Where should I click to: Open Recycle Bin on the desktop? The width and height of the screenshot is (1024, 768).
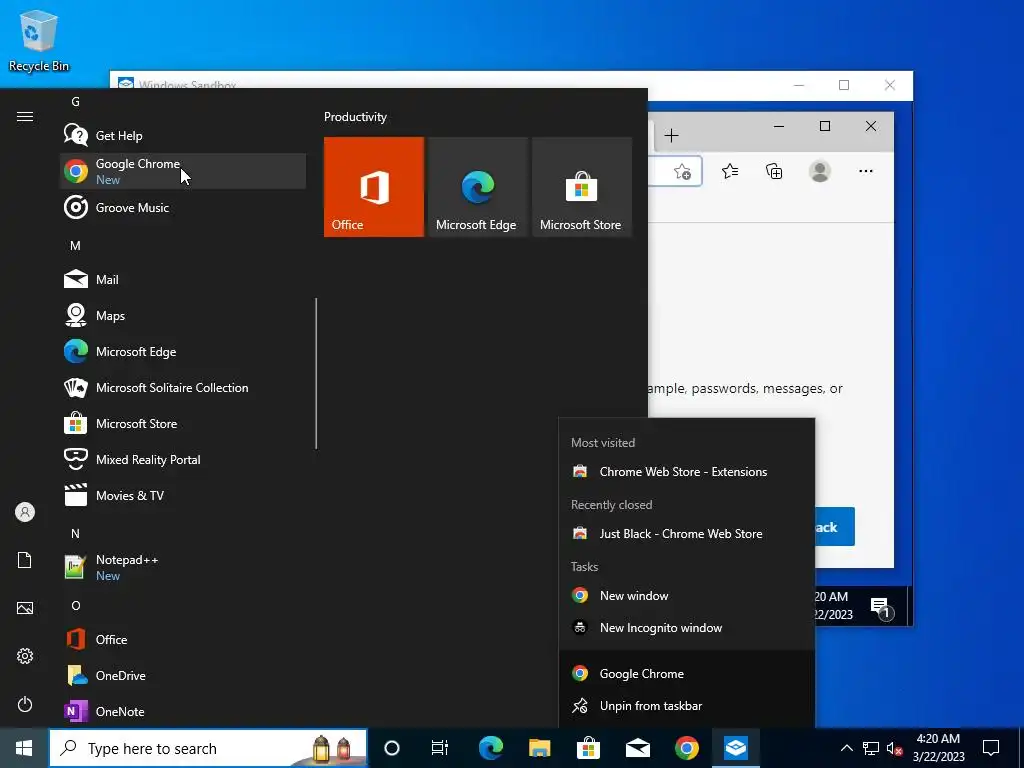point(39,40)
